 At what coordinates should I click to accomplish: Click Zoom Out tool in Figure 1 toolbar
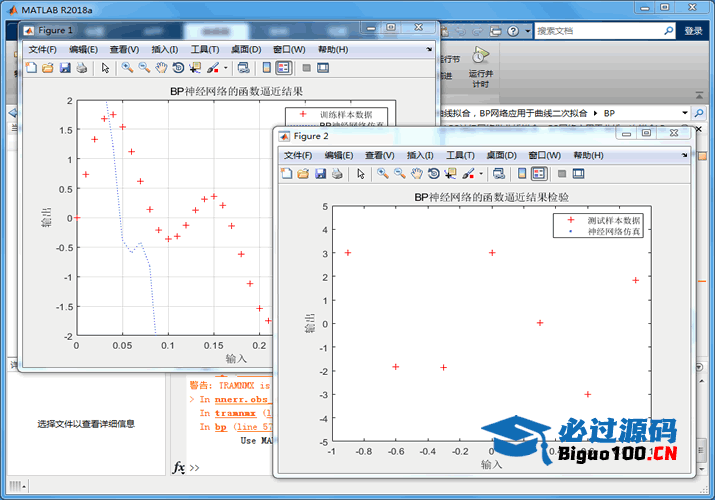(144, 68)
